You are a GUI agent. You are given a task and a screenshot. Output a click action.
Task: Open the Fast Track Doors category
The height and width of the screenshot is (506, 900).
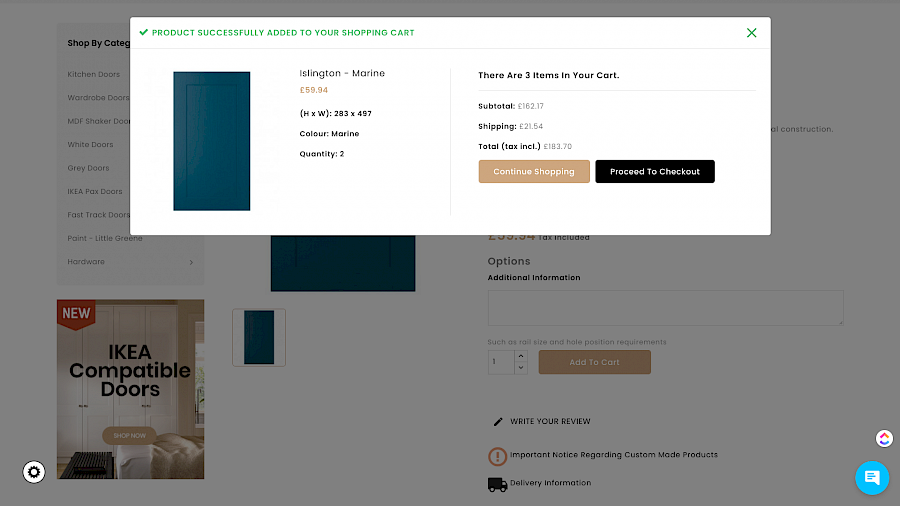click(99, 215)
